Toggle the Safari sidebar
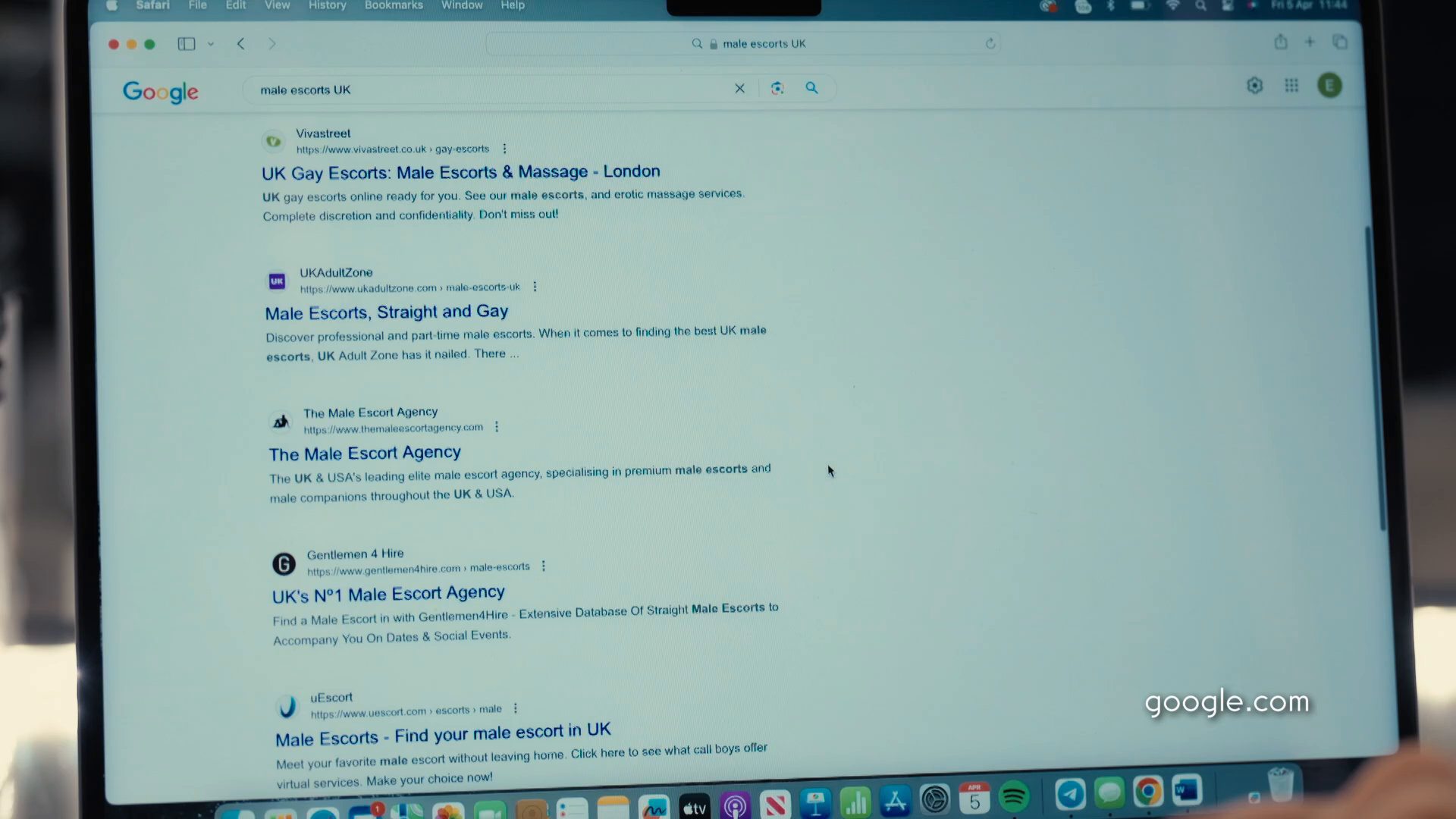This screenshot has width=1456, height=819. click(186, 44)
